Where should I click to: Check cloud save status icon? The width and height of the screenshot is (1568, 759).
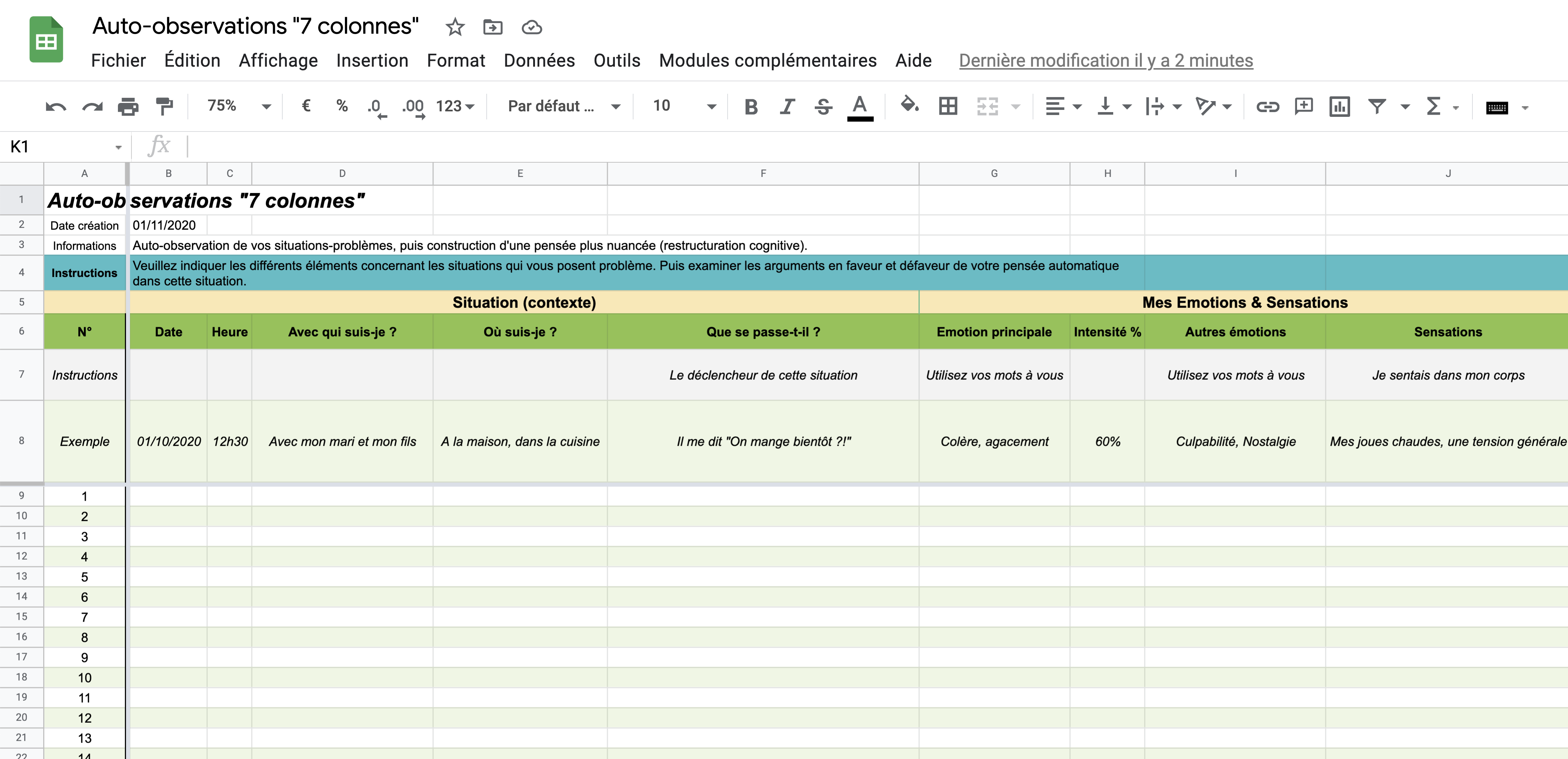(531, 27)
